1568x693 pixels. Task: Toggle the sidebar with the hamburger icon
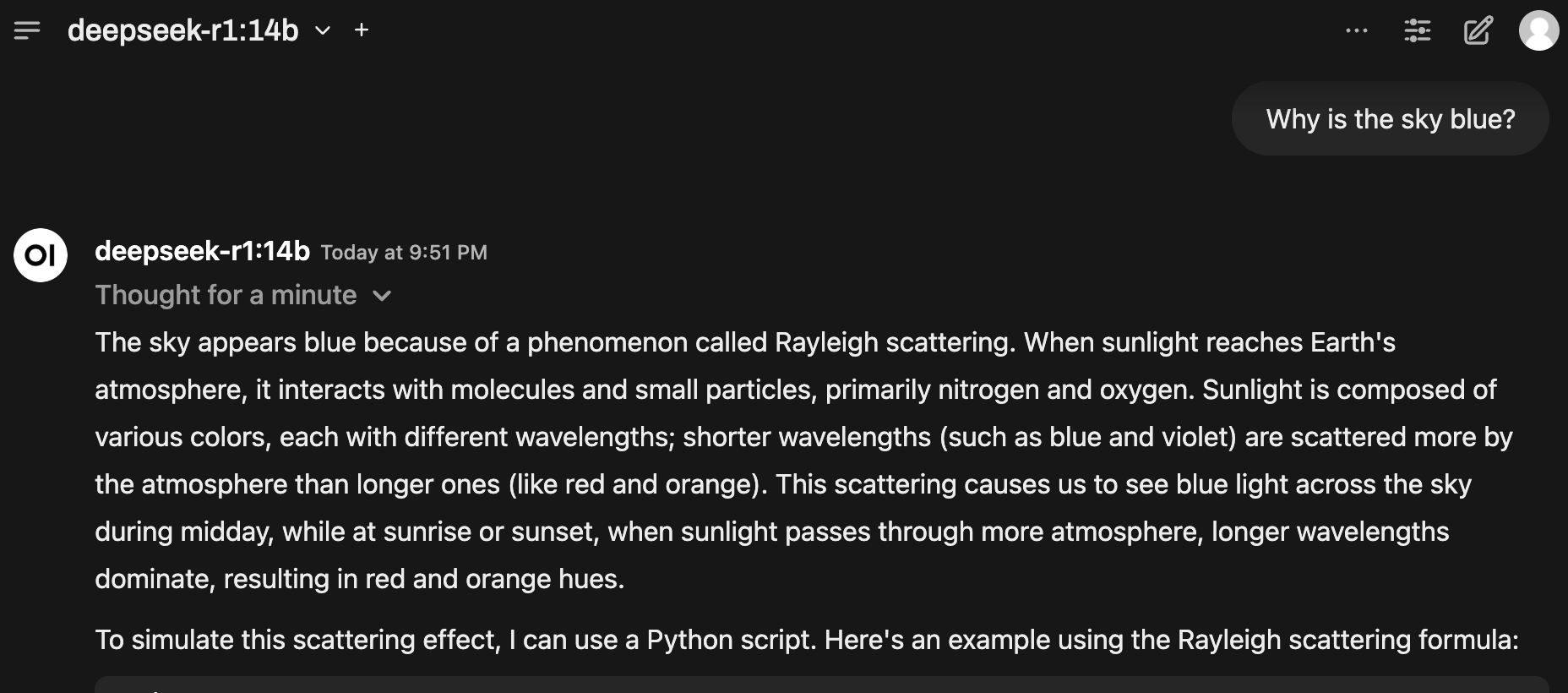[27, 30]
